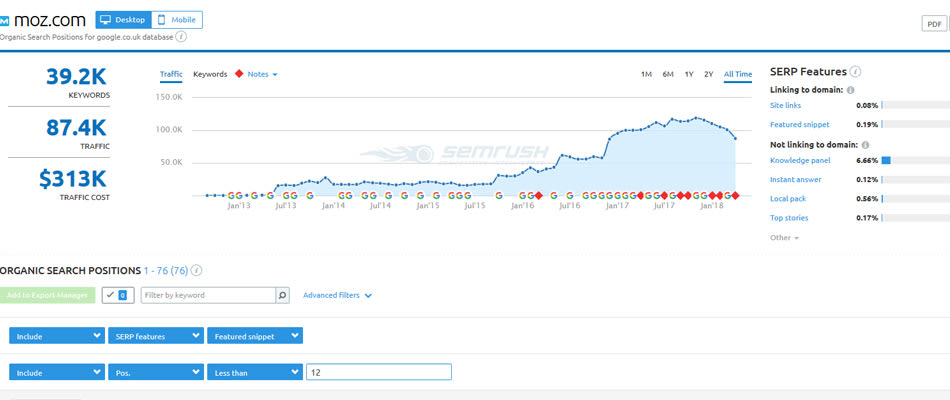Screen dimensions: 950x400
Task: Switch to the Keywords chart tab
Action: tap(210, 74)
